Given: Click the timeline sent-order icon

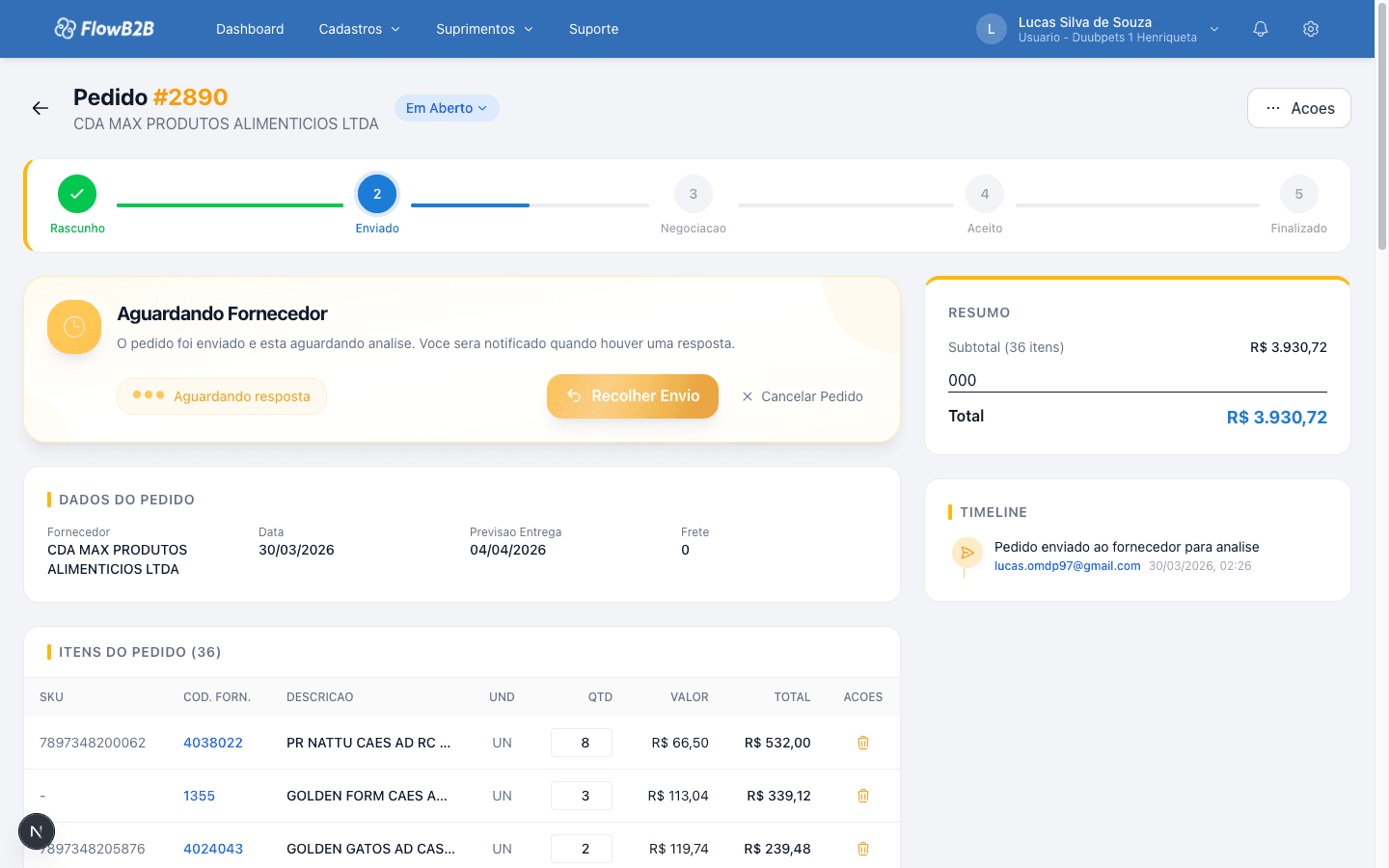Looking at the screenshot, I should click(x=967, y=553).
